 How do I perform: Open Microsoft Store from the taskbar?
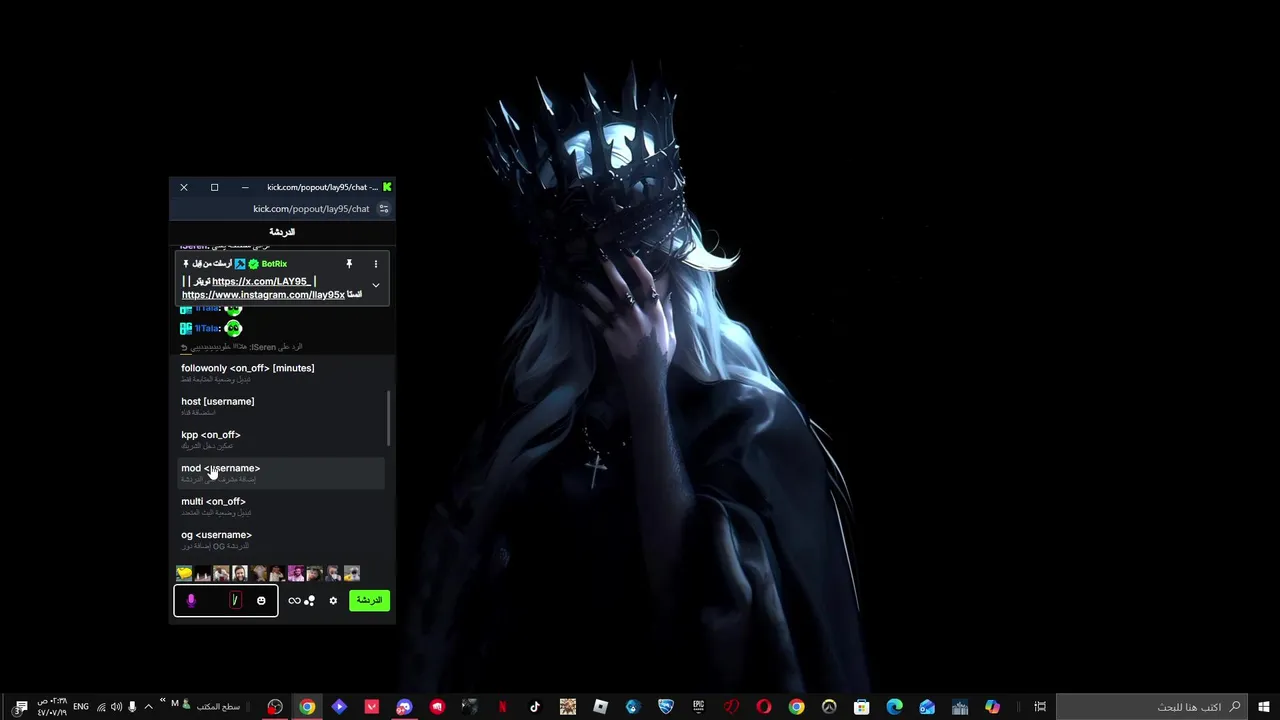[x=862, y=707]
